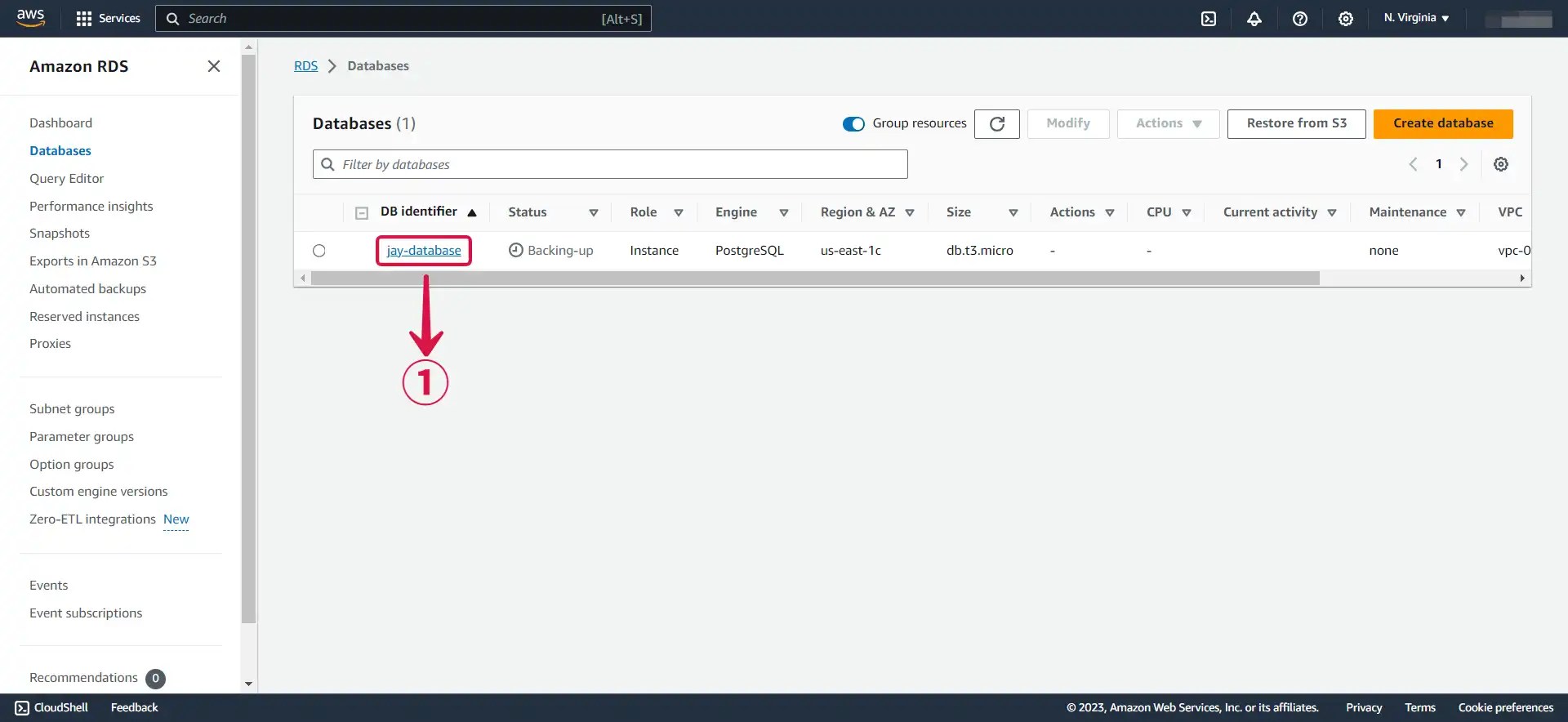Click the RDS breadcrumb link

(305, 65)
